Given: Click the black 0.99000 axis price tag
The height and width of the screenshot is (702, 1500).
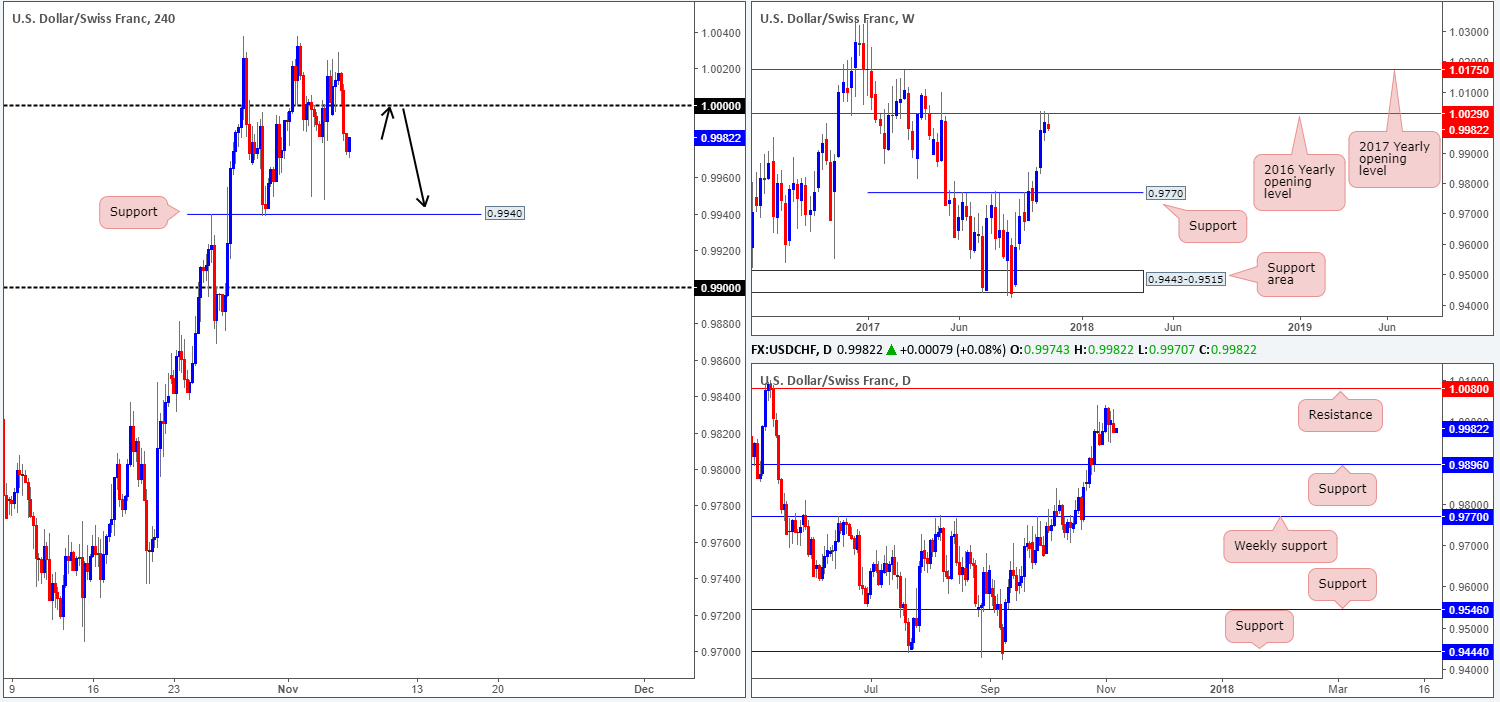Looking at the screenshot, I should pos(719,288).
